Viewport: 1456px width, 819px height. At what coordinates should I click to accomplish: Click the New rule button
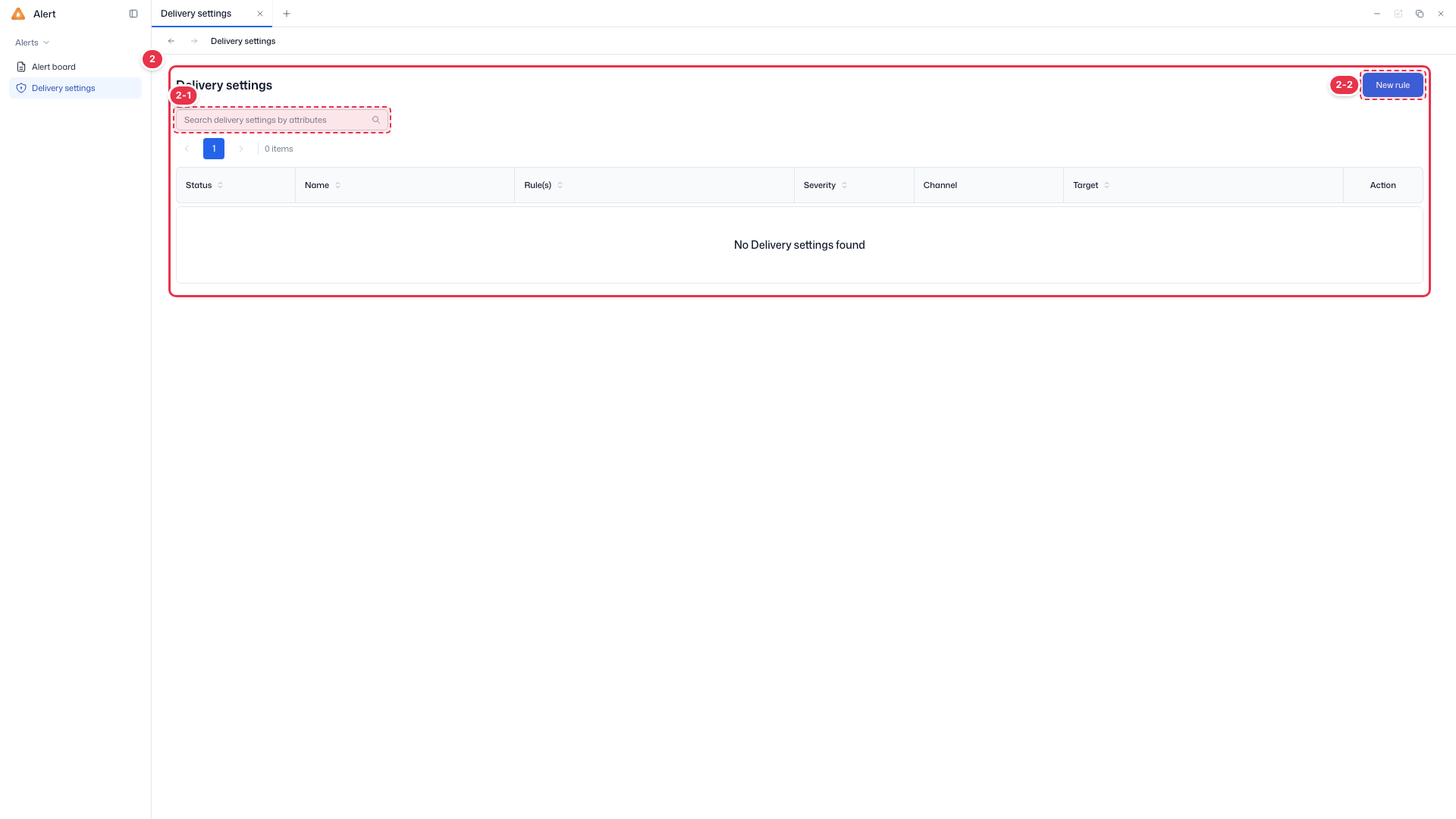[x=1392, y=85]
